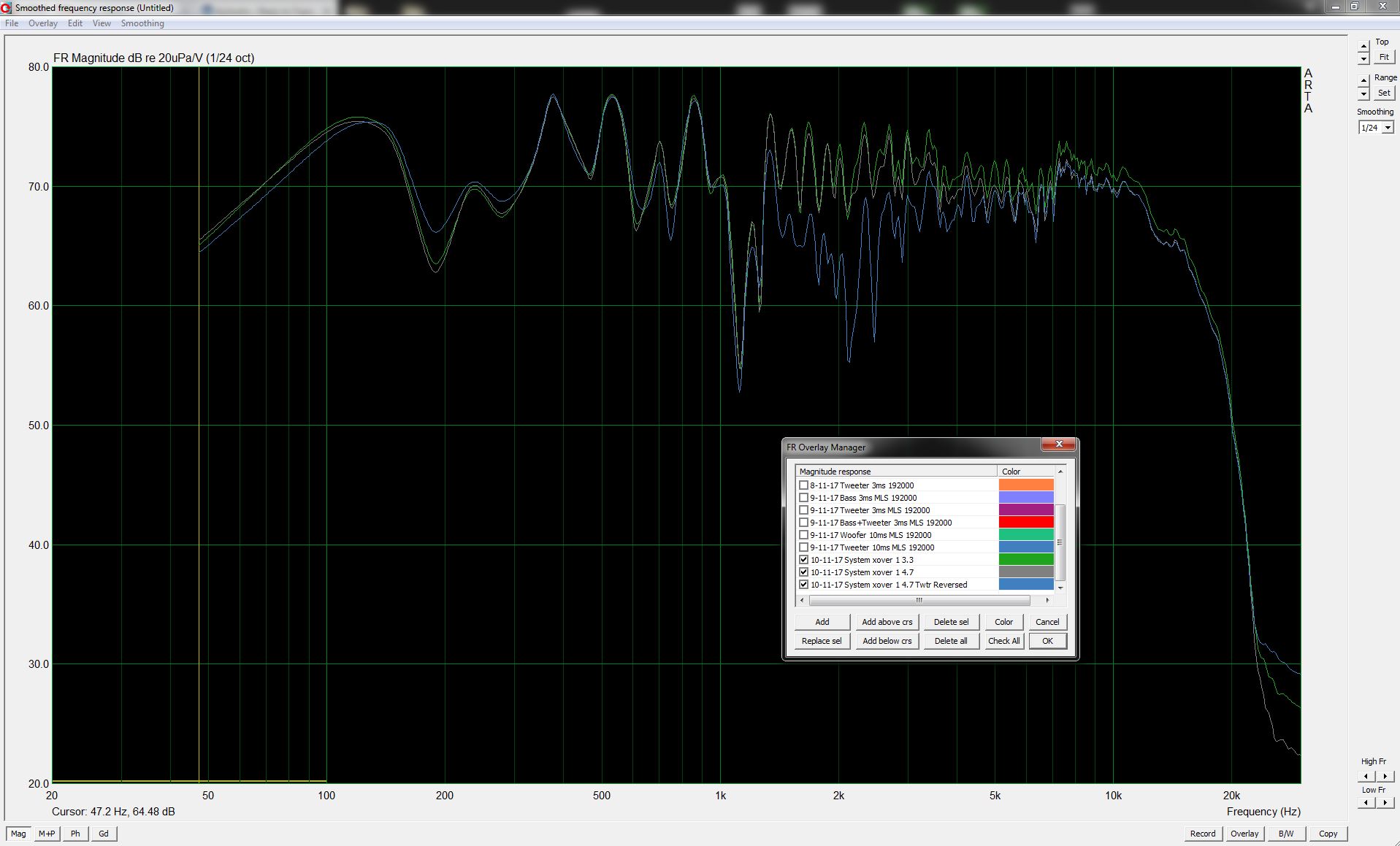Viewport: 1400px width, 846px height.
Task: Click Check All button
Action: pyautogui.click(x=1003, y=641)
